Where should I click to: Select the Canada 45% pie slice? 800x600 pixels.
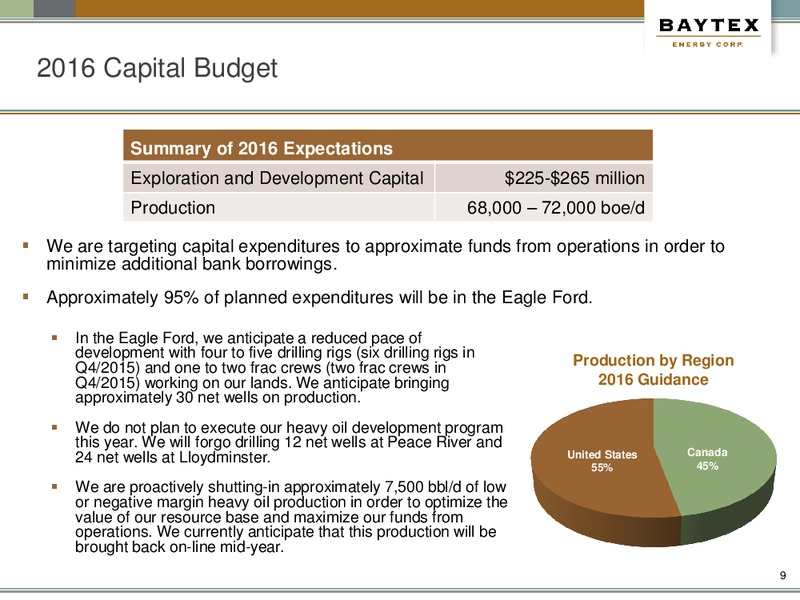click(x=714, y=457)
